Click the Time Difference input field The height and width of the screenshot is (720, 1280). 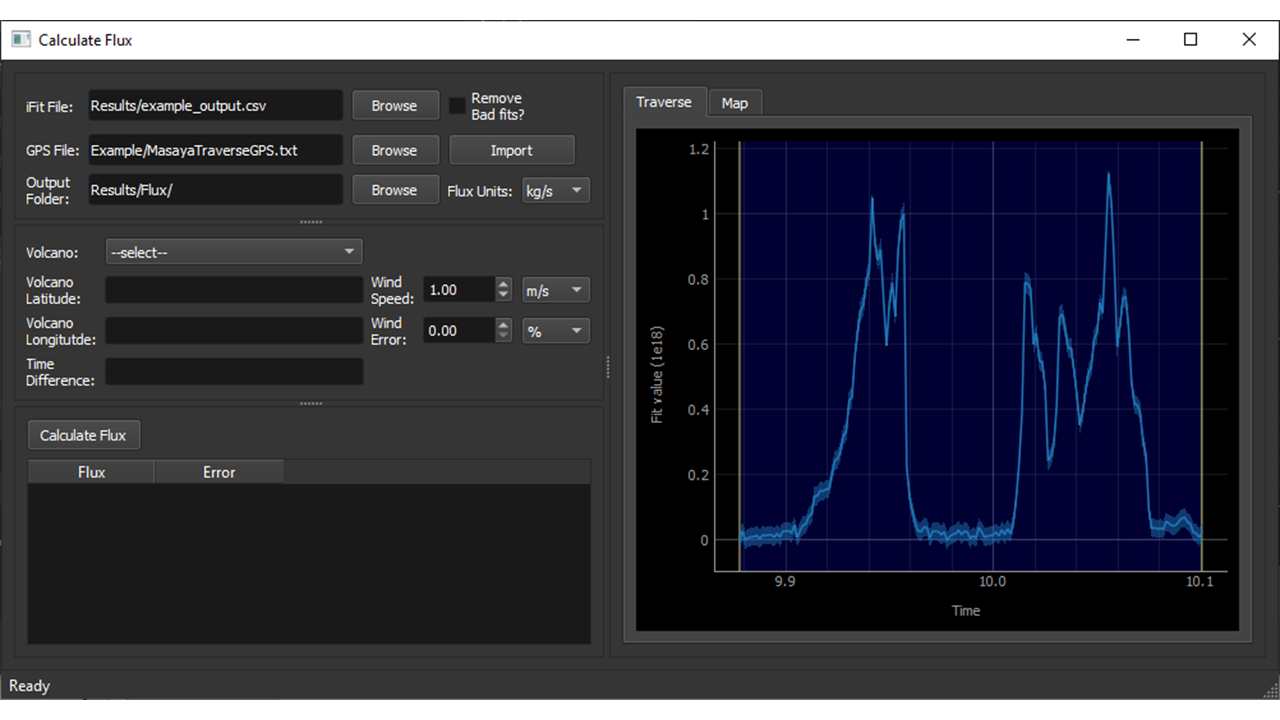pyautogui.click(x=234, y=372)
